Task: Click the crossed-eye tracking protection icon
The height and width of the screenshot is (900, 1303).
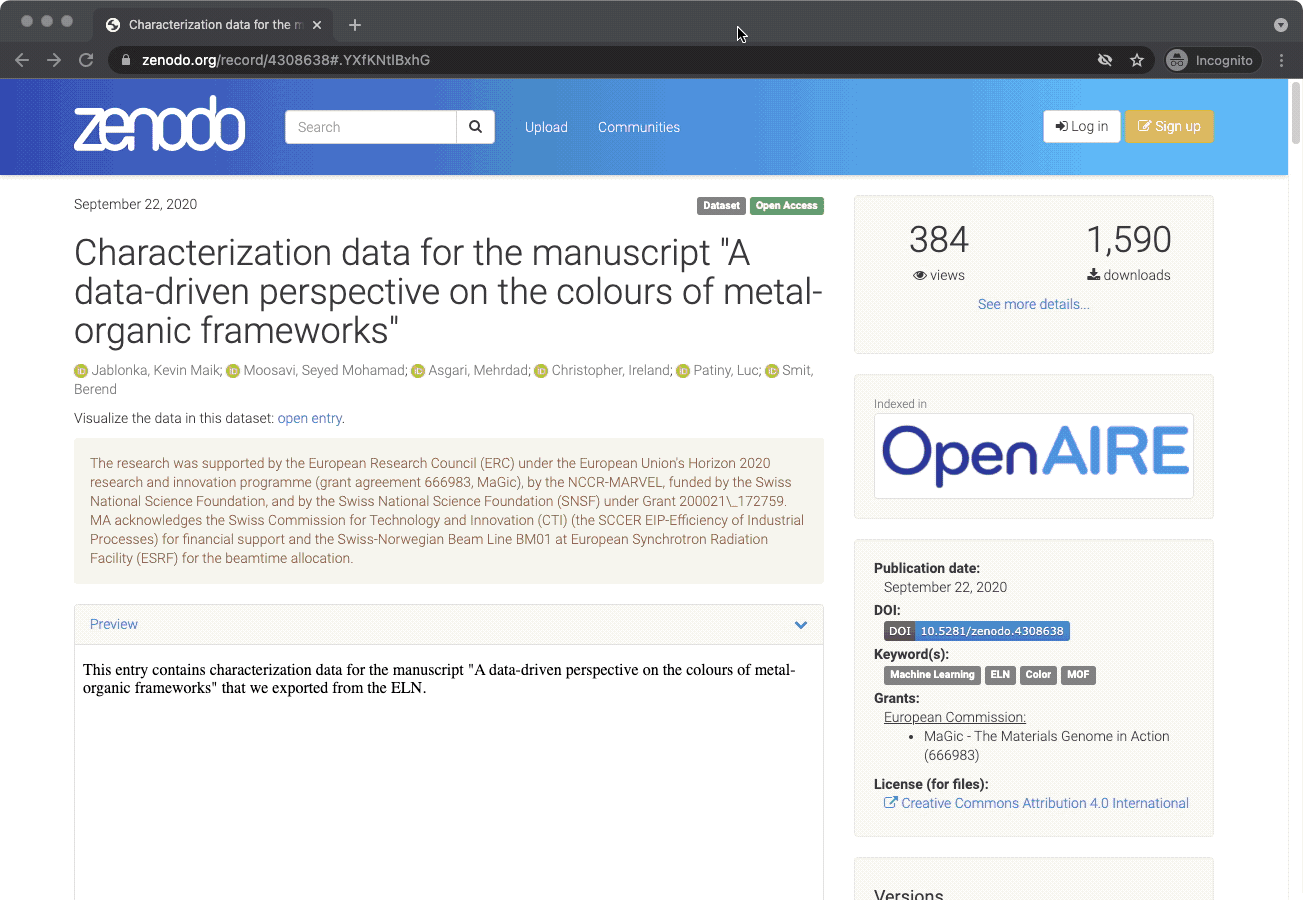Action: tap(1105, 60)
